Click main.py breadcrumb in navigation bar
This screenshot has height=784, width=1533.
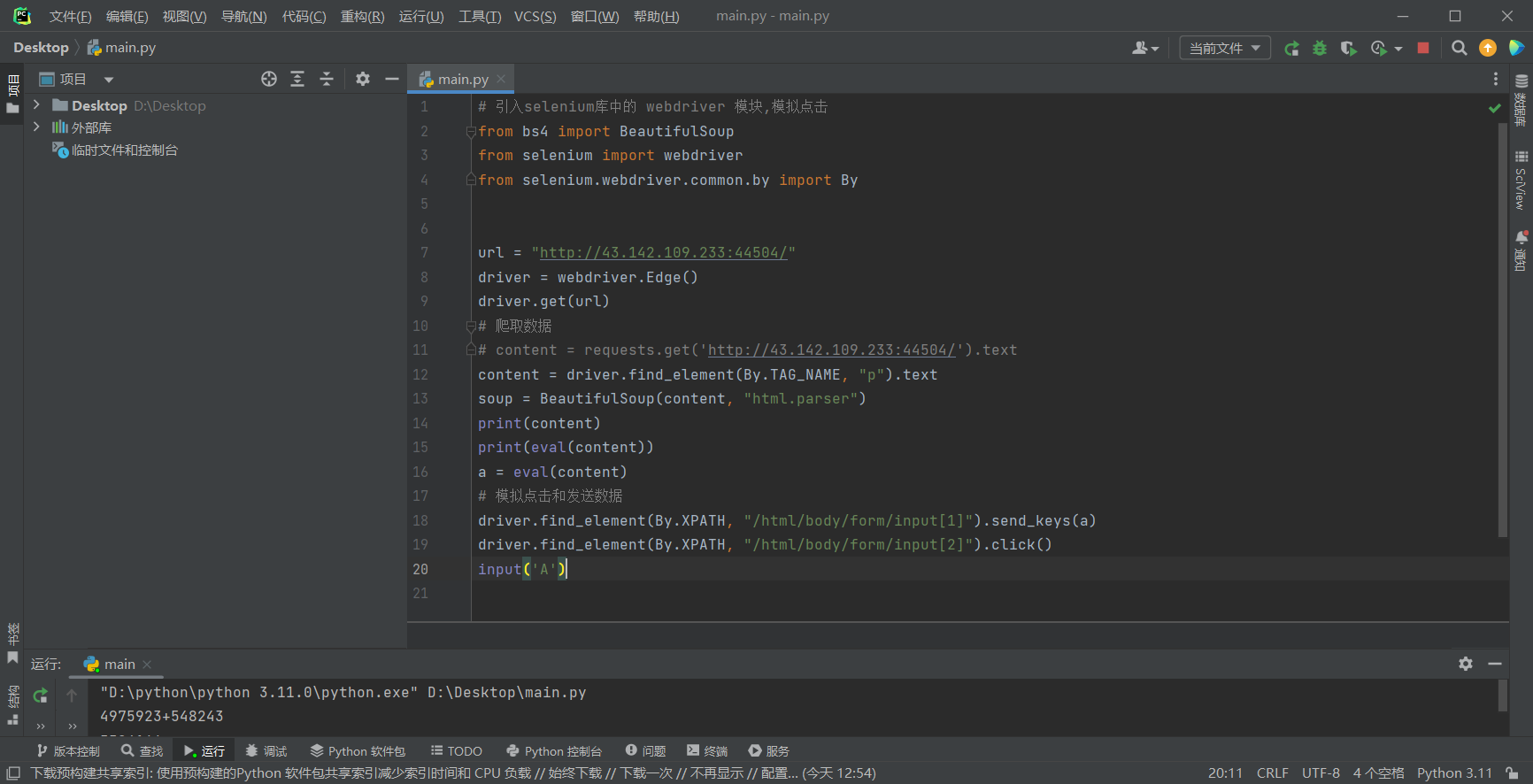point(121,48)
